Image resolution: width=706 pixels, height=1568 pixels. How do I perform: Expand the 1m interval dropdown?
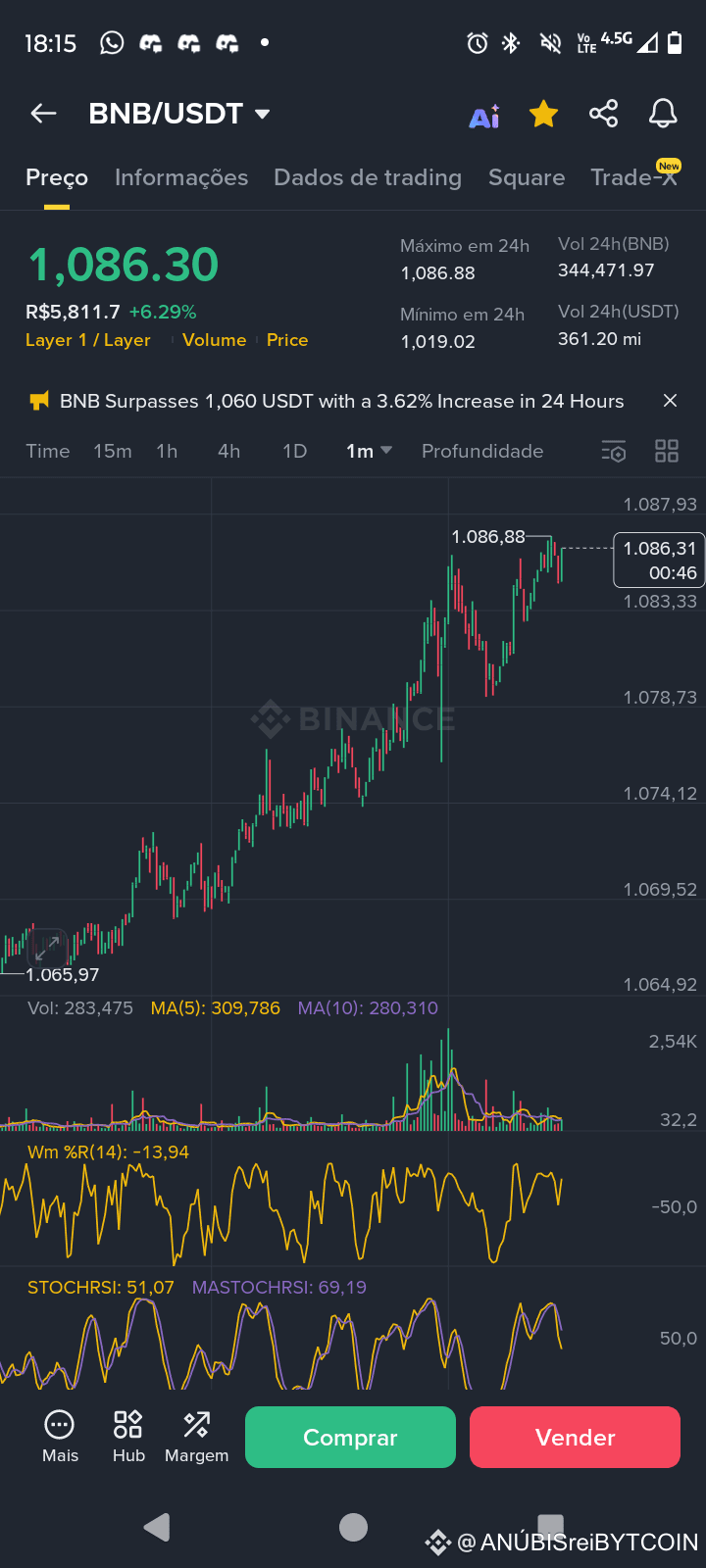click(369, 451)
